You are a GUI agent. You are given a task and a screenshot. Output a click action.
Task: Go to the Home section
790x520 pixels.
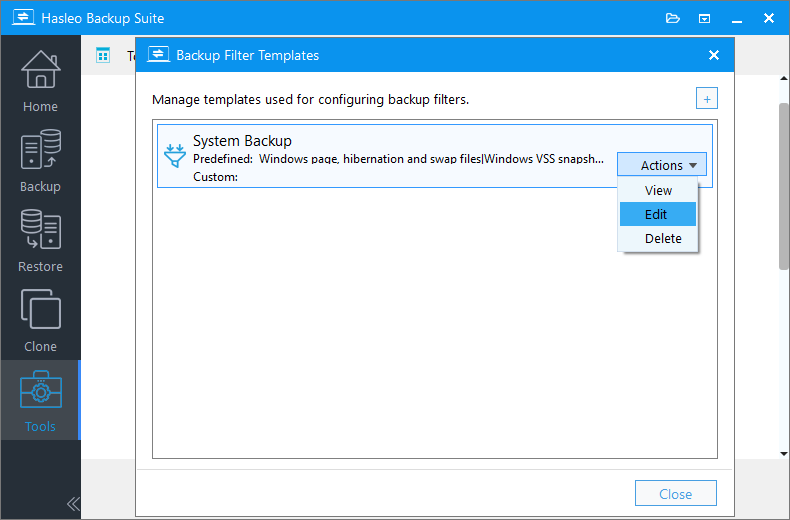click(40, 81)
